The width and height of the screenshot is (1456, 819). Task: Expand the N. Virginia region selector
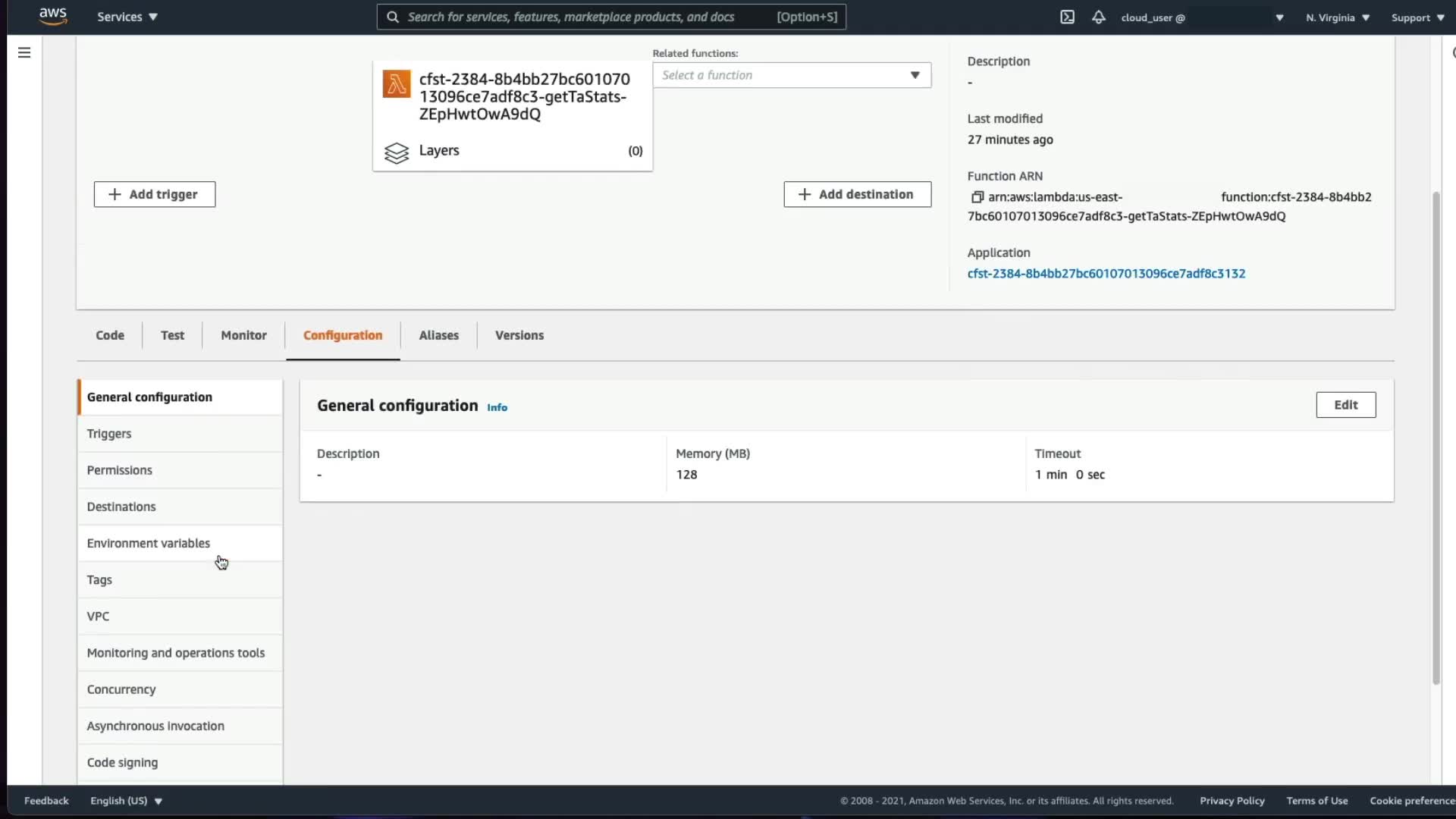(x=1337, y=17)
